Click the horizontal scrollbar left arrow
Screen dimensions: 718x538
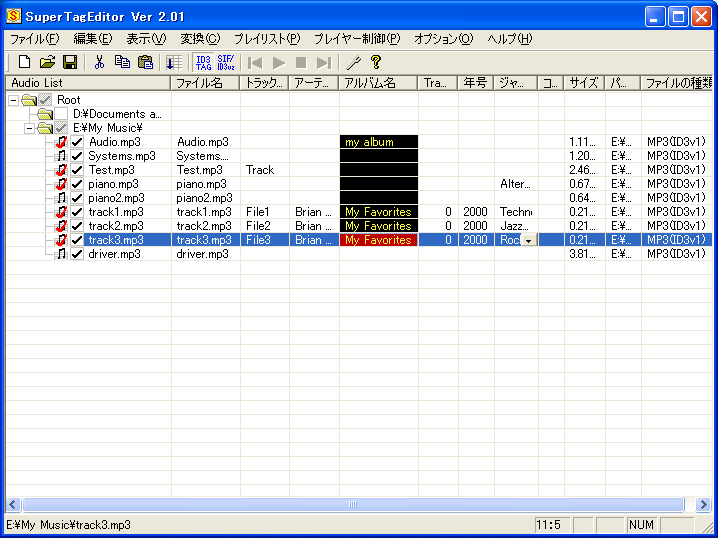[x=13, y=504]
